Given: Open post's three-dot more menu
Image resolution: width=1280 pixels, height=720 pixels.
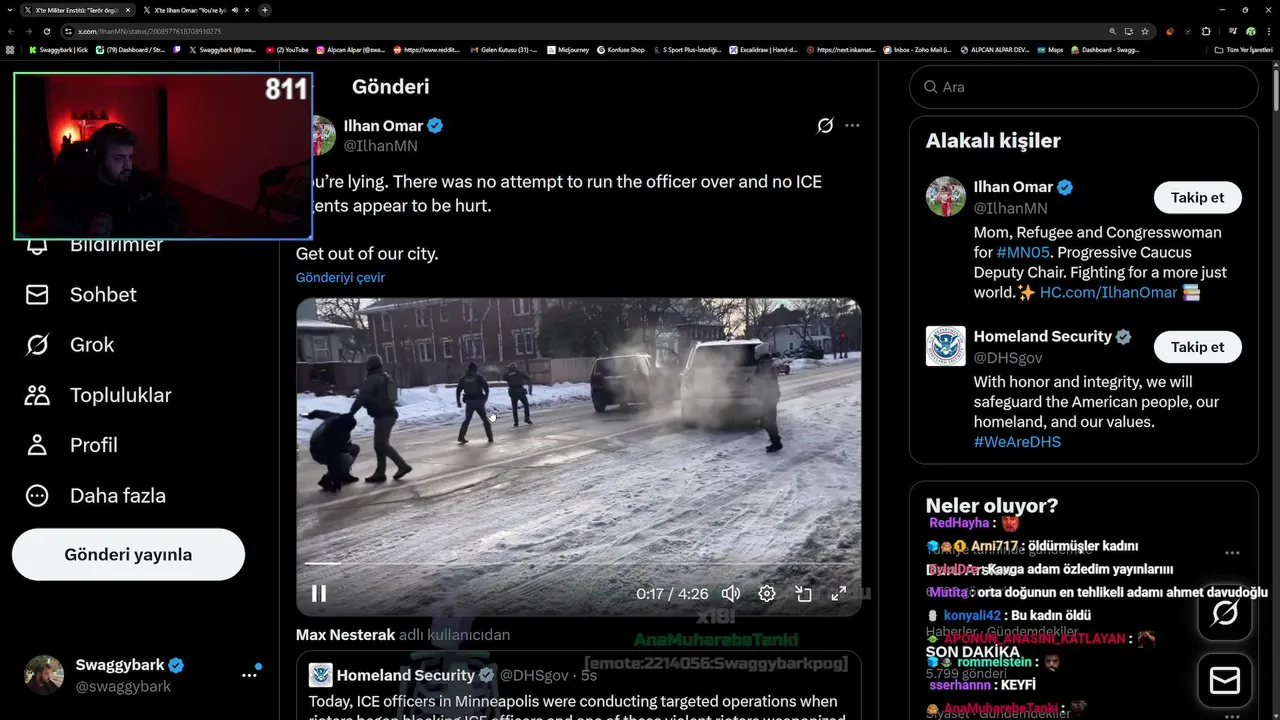Looking at the screenshot, I should pos(852,126).
